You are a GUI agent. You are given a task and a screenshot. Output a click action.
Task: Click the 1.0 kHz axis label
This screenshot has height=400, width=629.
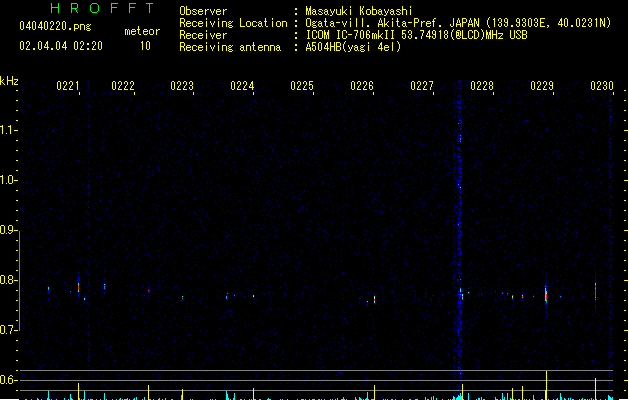coord(8,180)
